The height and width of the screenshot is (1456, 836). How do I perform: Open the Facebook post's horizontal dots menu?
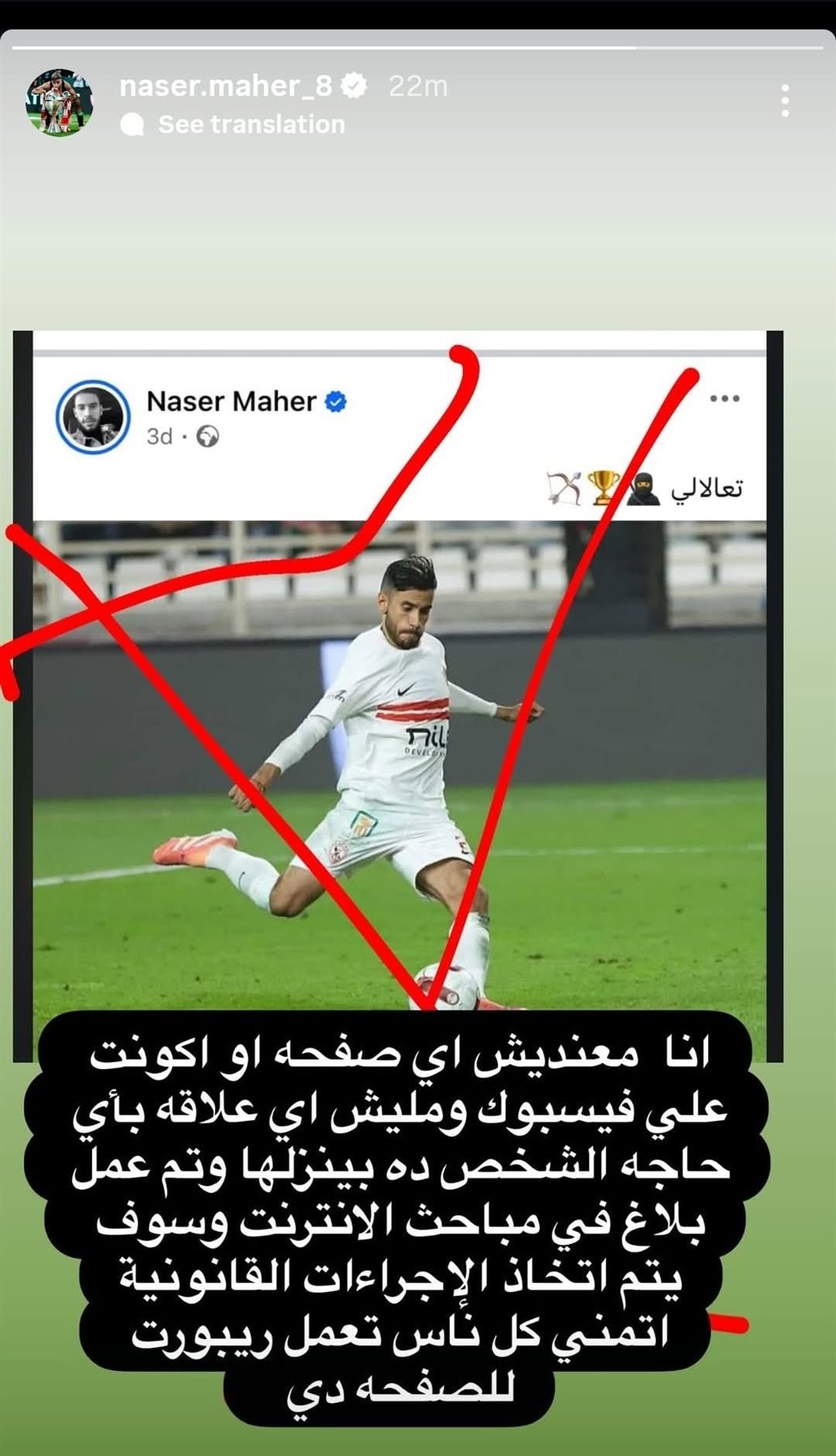[724, 398]
